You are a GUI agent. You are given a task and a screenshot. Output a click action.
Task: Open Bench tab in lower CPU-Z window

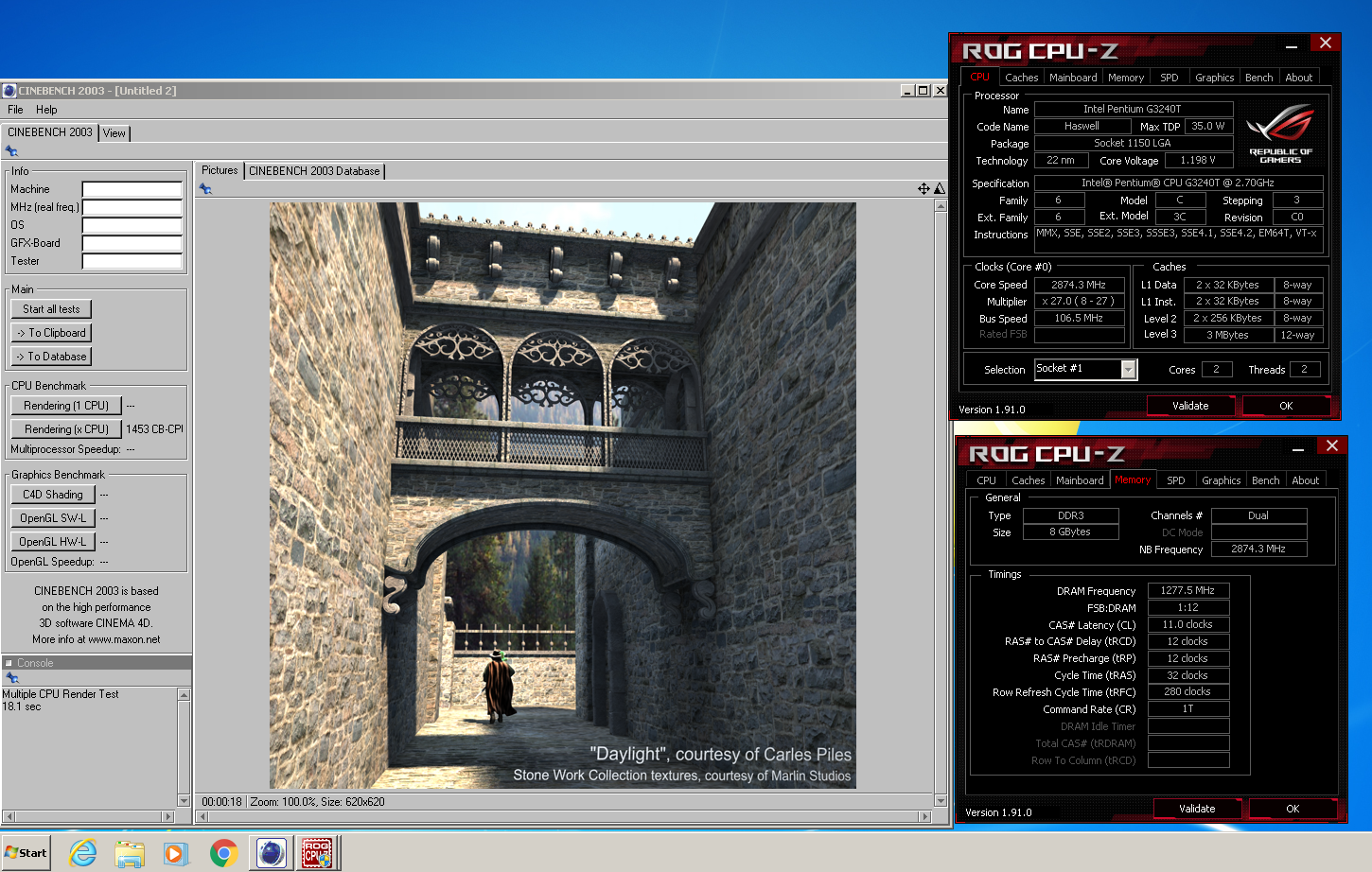tap(1265, 480)
